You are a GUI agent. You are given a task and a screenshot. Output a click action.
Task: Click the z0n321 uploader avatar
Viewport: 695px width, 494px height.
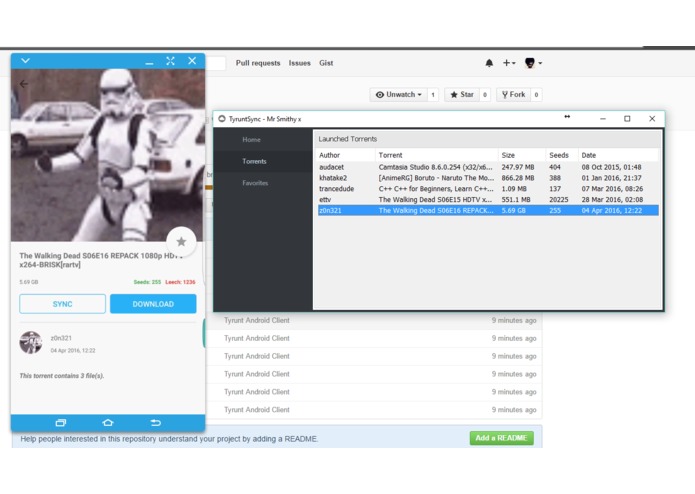pyautogui.click(x=31, y=342)
